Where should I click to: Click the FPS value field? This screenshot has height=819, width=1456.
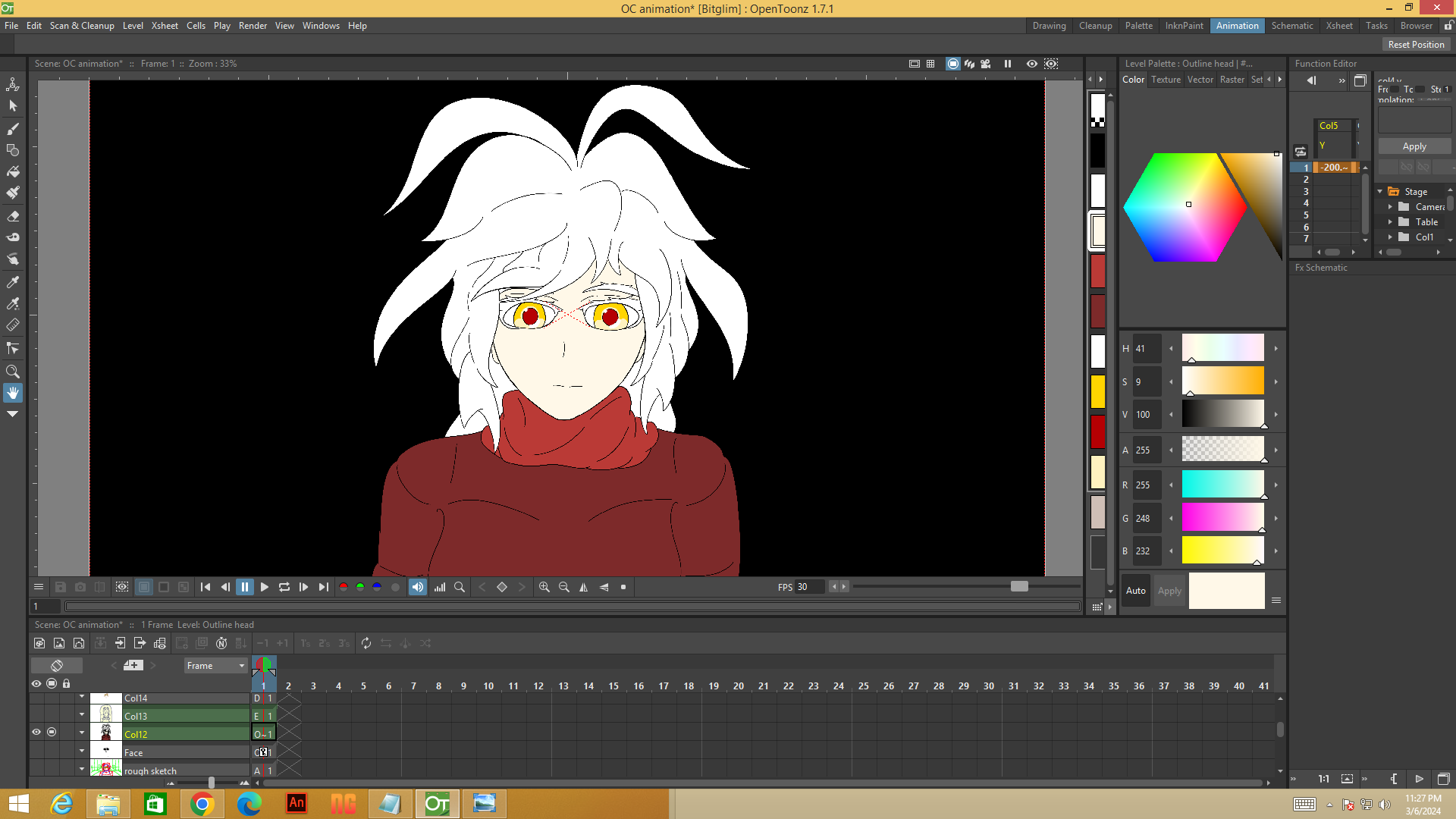[x=810, y=587]
